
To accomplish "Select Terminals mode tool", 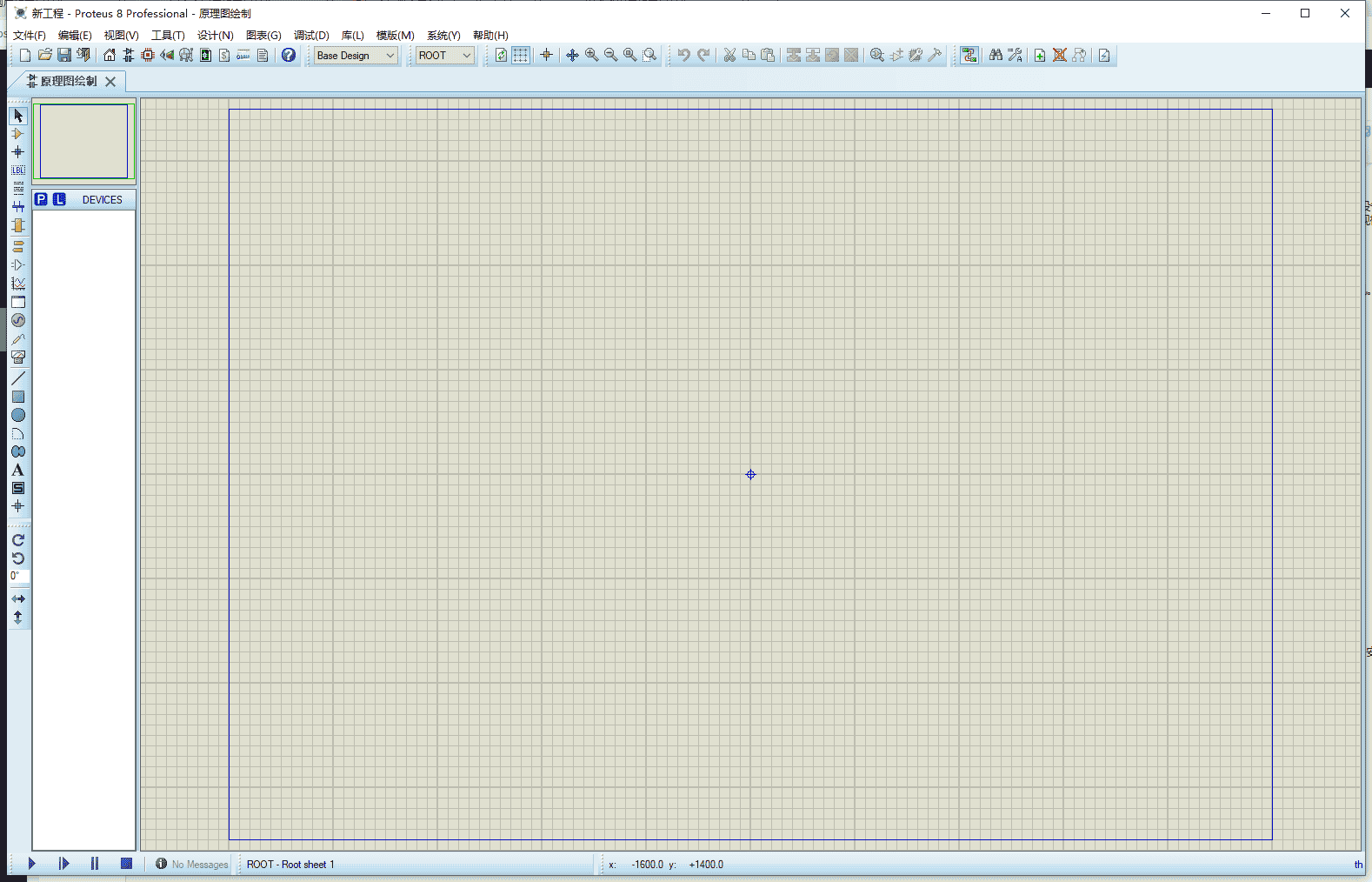I will click(18, 247).
